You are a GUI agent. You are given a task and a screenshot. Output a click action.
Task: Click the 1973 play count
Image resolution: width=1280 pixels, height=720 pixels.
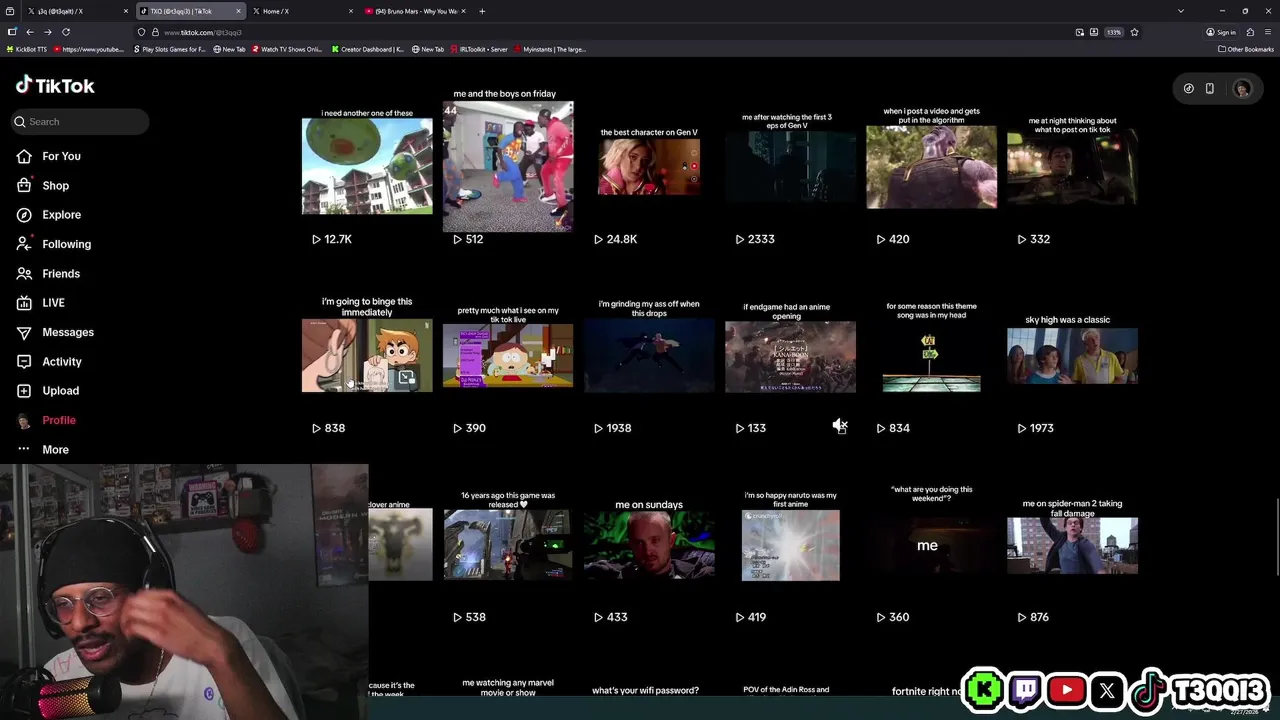pyautogui.click(x=1035, y=428)
